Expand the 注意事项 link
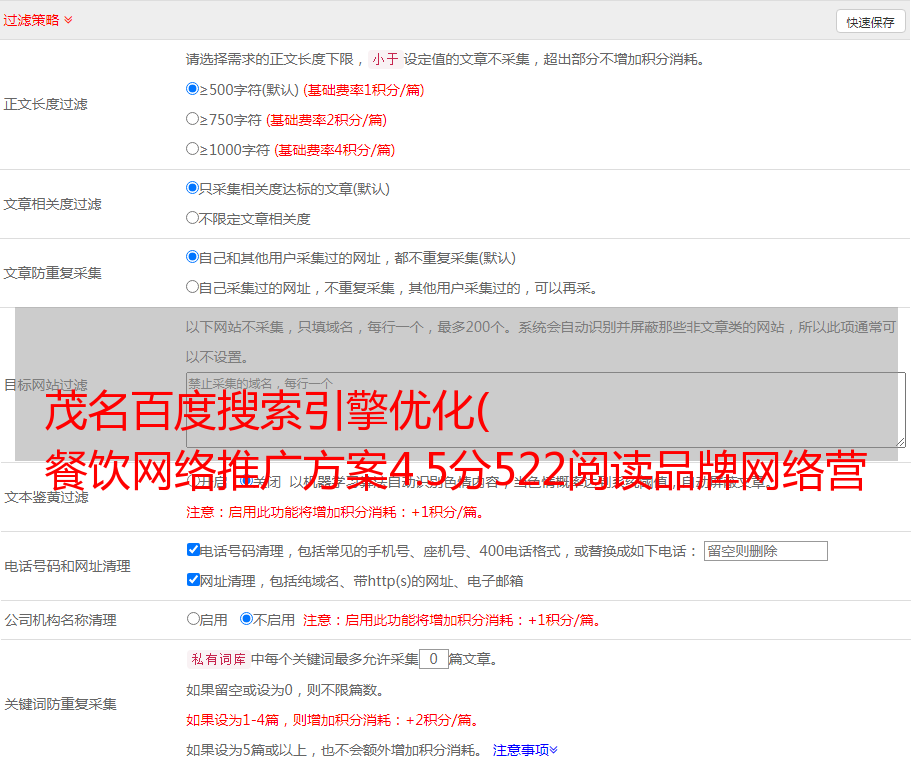The width and height of the screenshot is (912, 768). point(525,750)
